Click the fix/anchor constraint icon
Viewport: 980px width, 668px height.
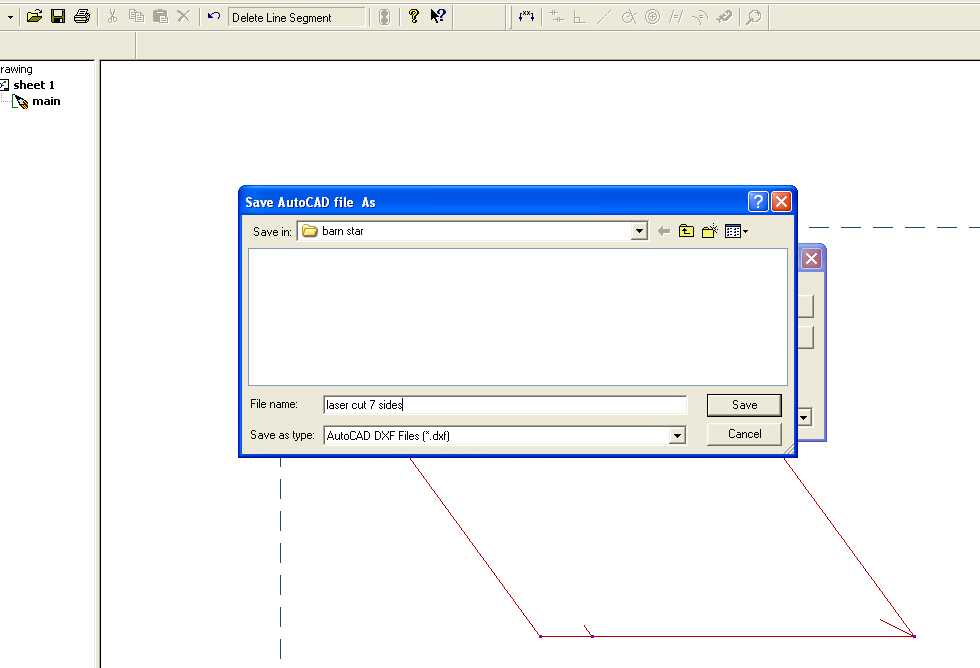pos(724,17)
